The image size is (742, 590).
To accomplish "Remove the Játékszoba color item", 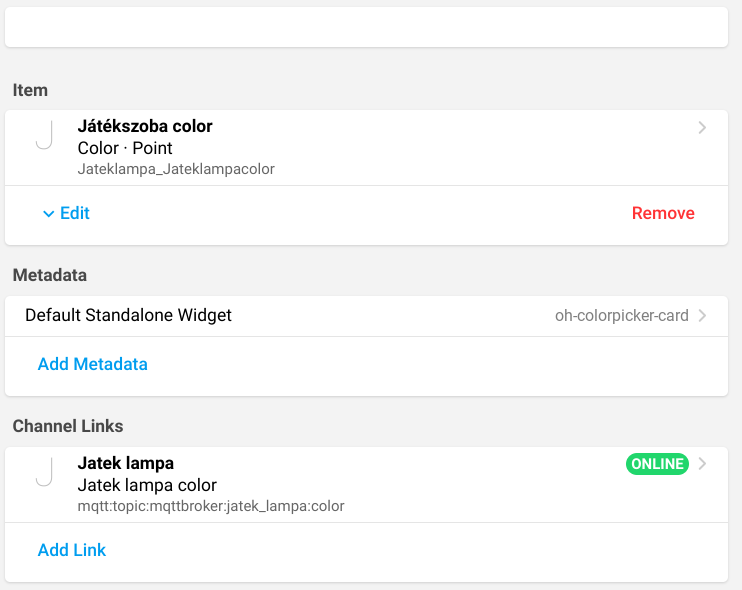I will click(663, 213).
